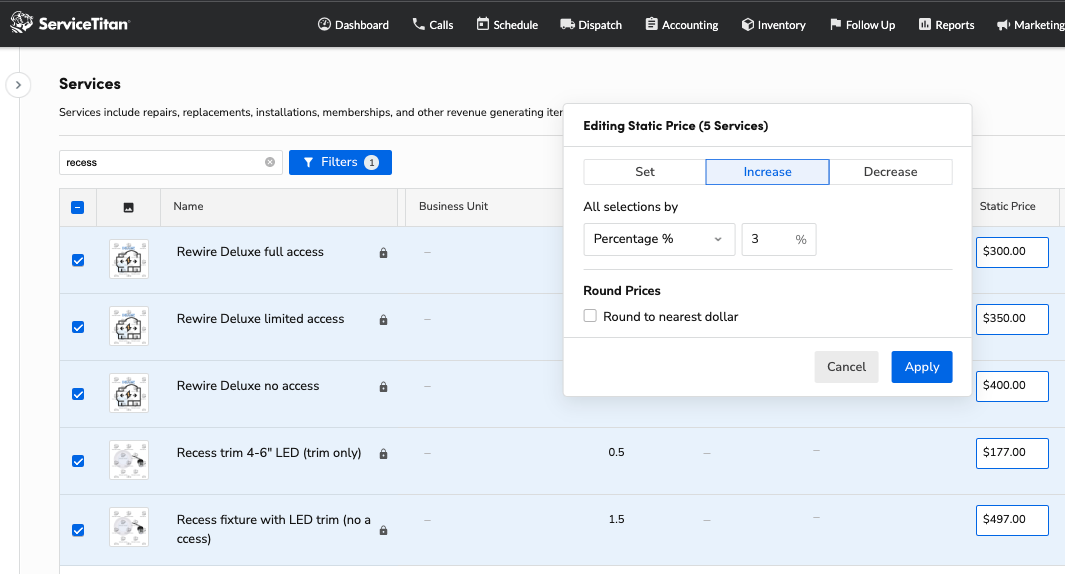
Task: Click the Reports chart icon
Action: pyautogui.click(x=925, y=24)
